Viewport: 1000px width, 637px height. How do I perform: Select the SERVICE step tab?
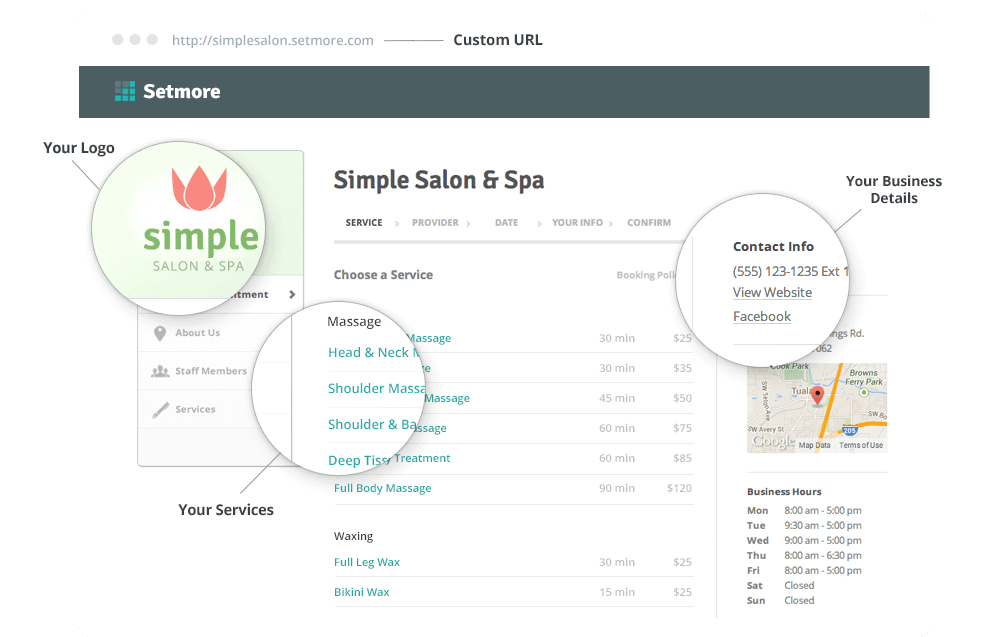[364, 223]
